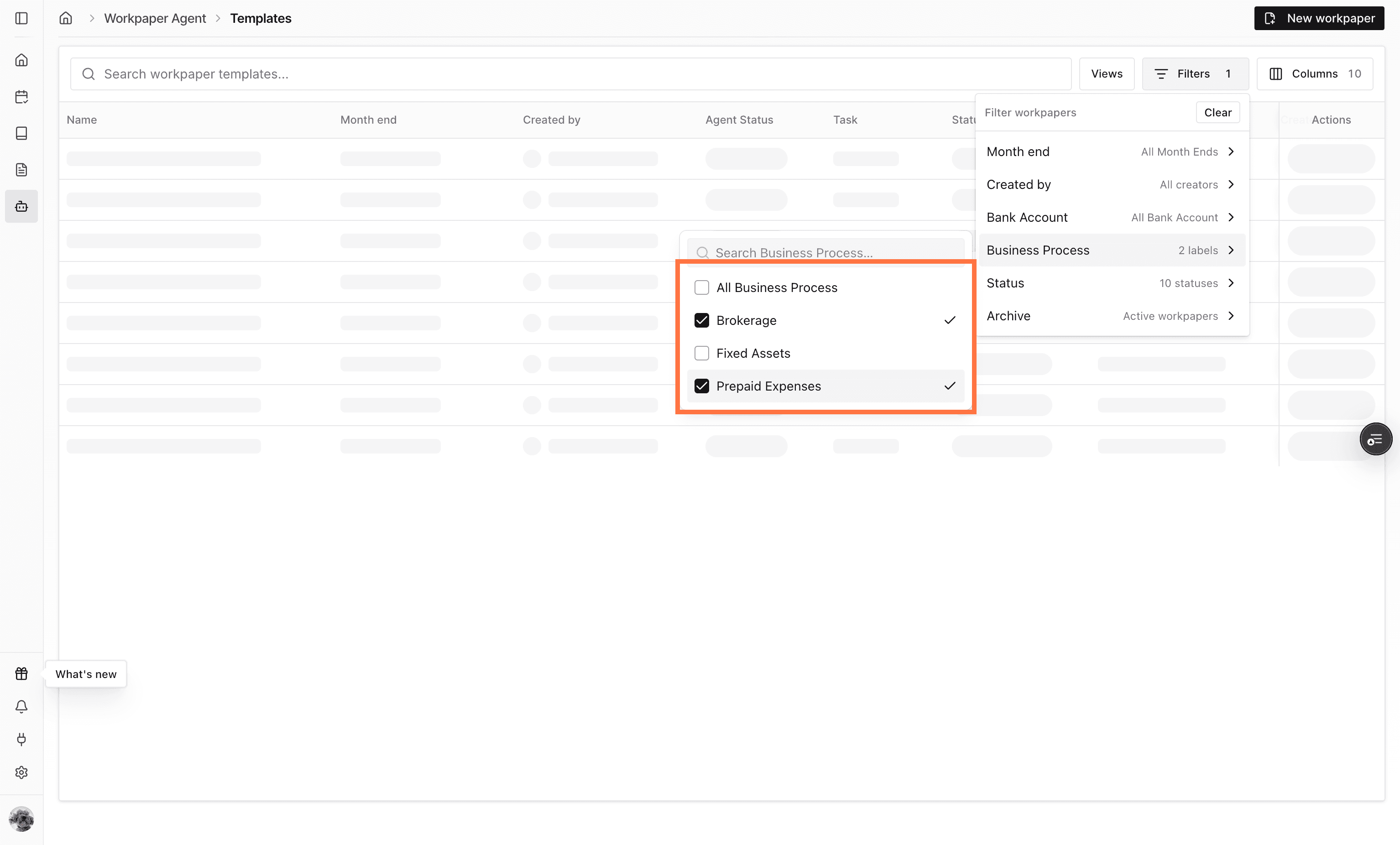Click the floating dark round task list button
The width and height of the screenshot is (1400, 845).
point(1375,439)
